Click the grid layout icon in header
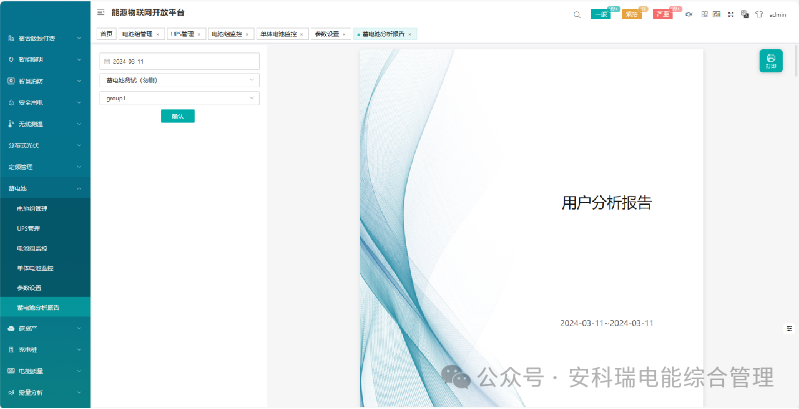 (x=705, y=15)
